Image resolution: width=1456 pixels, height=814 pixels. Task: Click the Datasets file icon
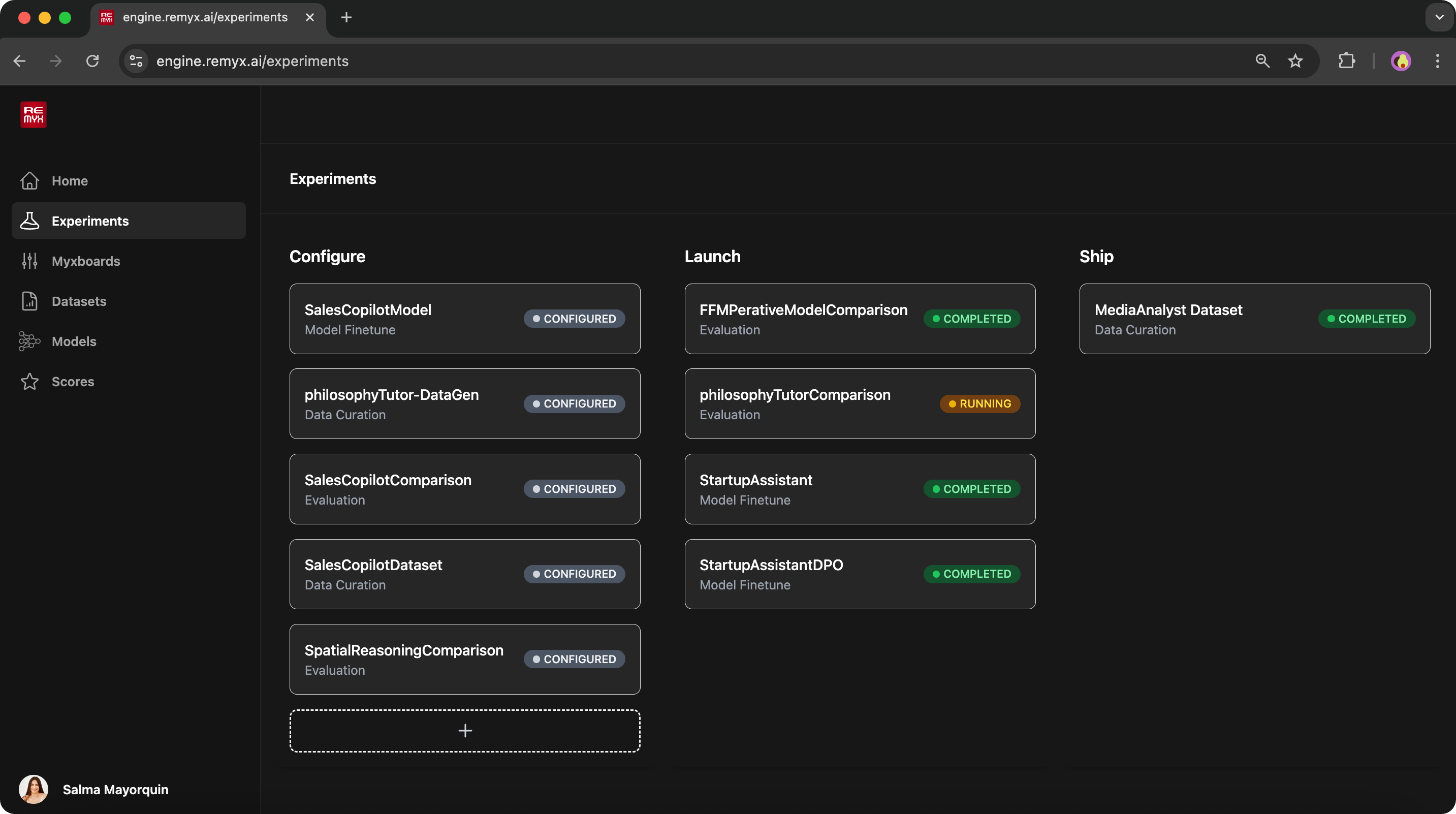coord(29,301)
